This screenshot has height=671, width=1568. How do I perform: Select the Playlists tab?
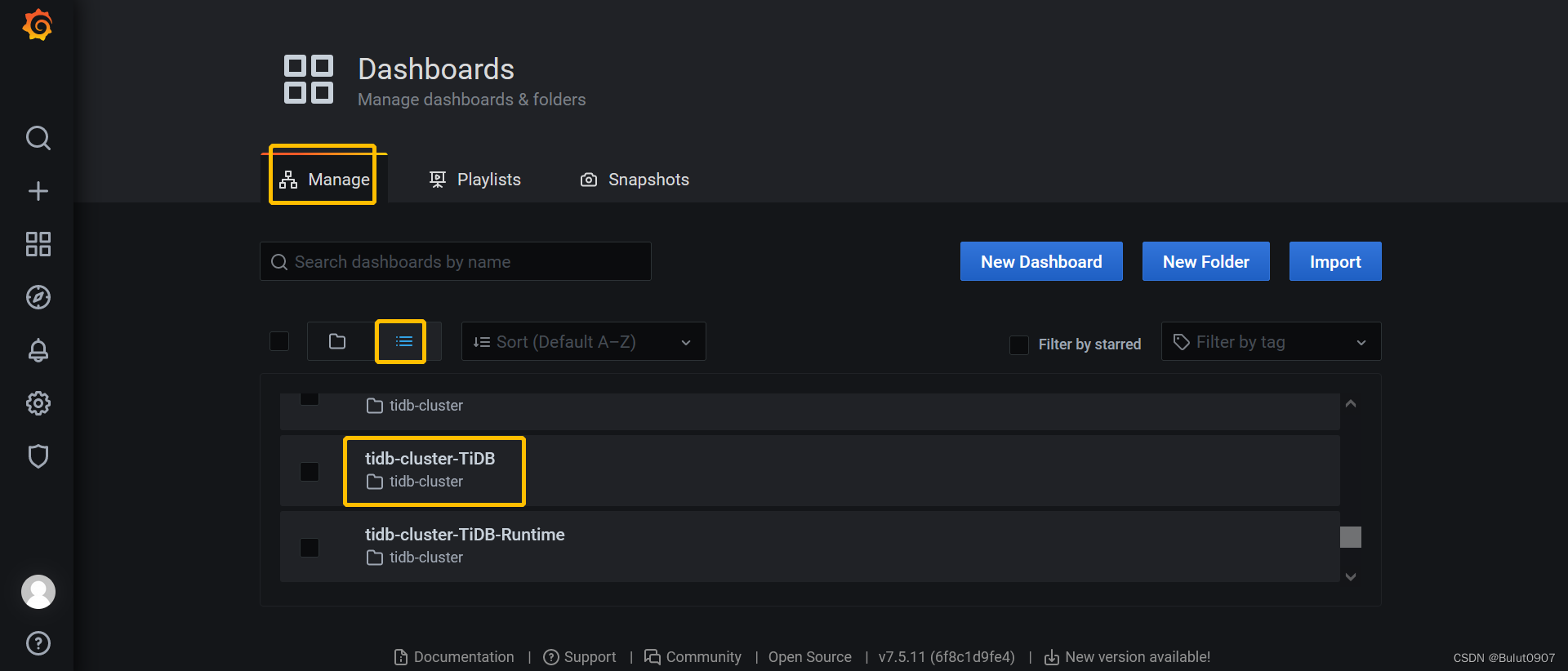point(474,180)
